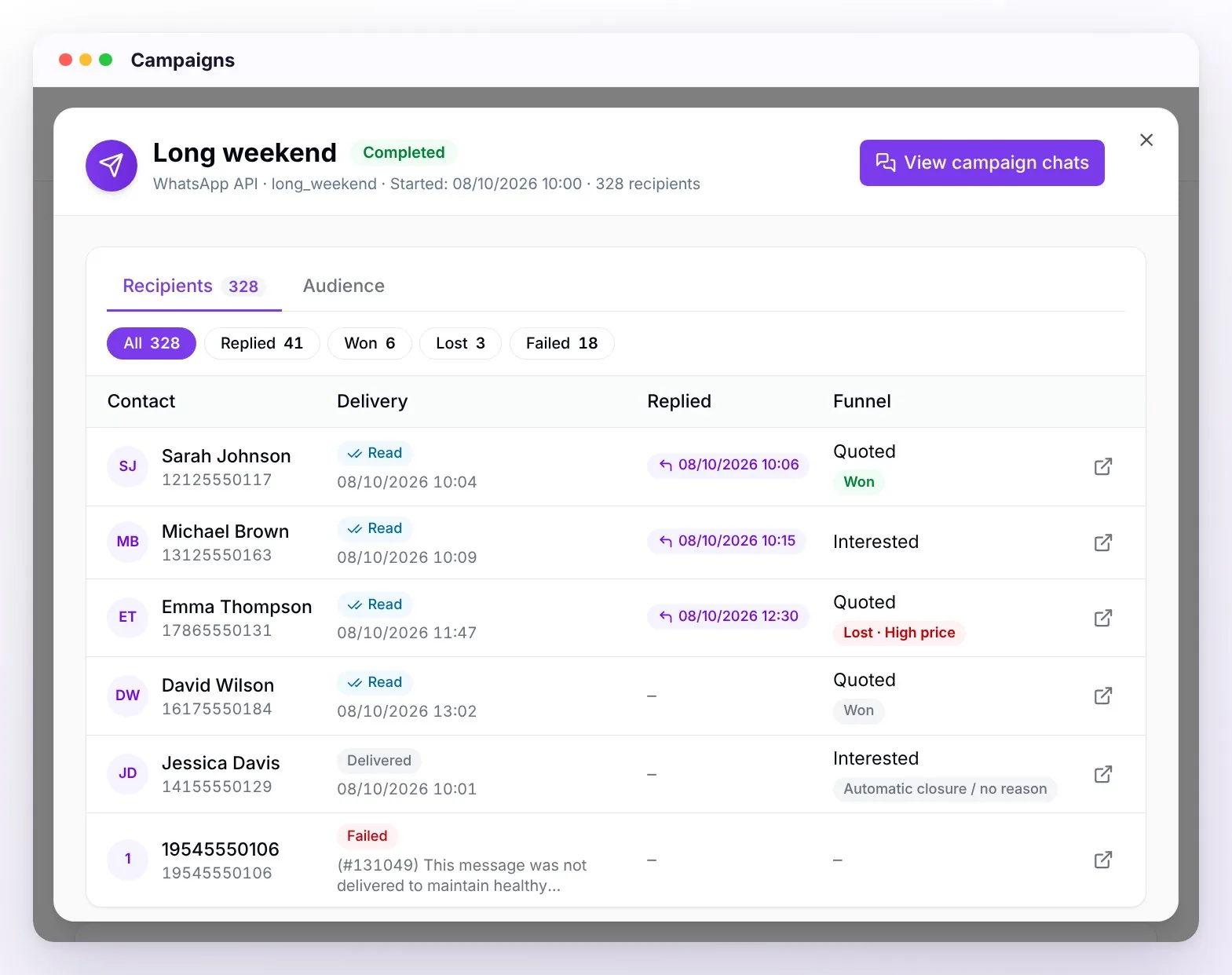Open Michael Brown's external link icon

[x=1102, y=542]
